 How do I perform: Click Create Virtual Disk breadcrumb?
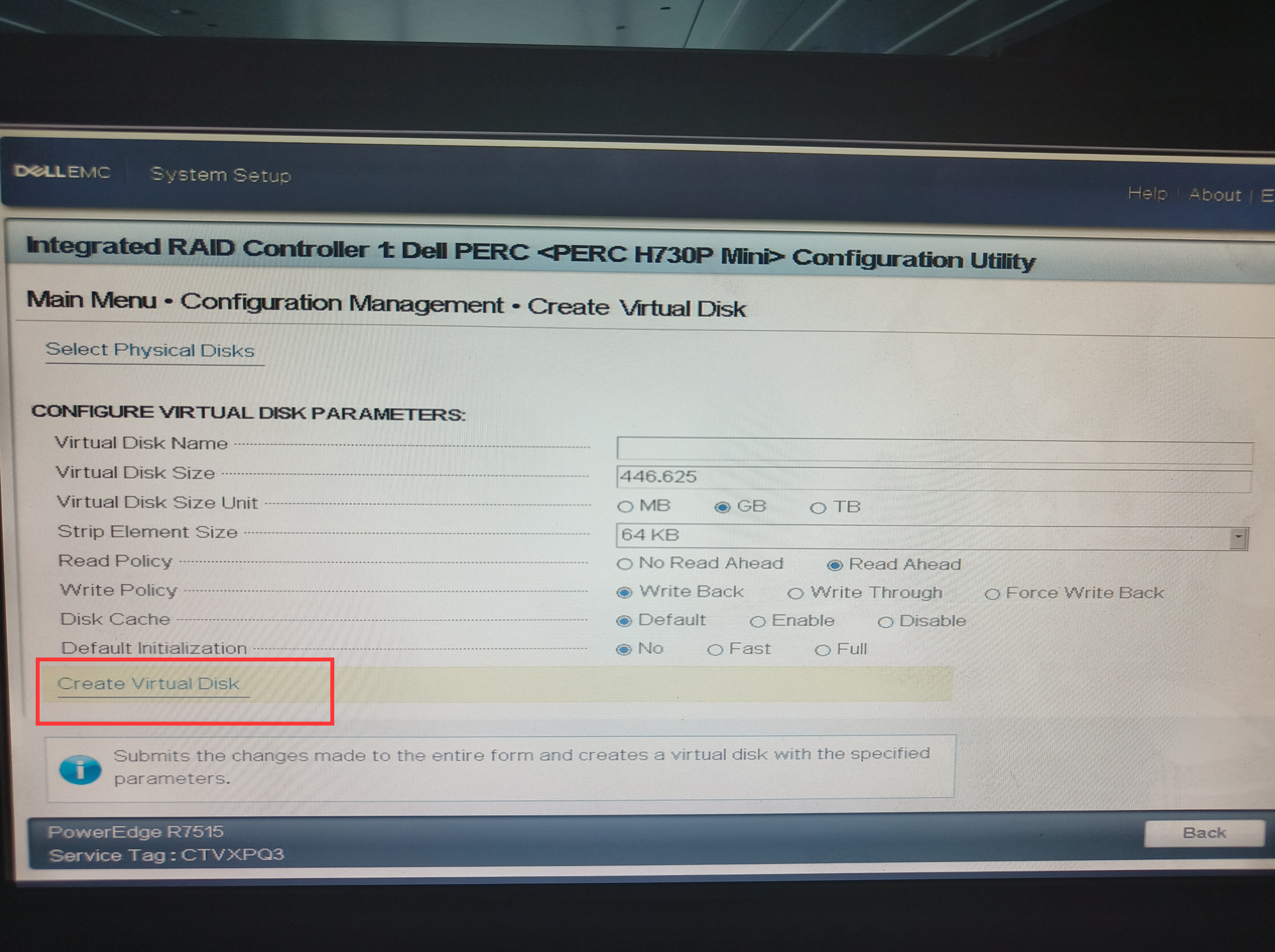(x=636, y=307)
